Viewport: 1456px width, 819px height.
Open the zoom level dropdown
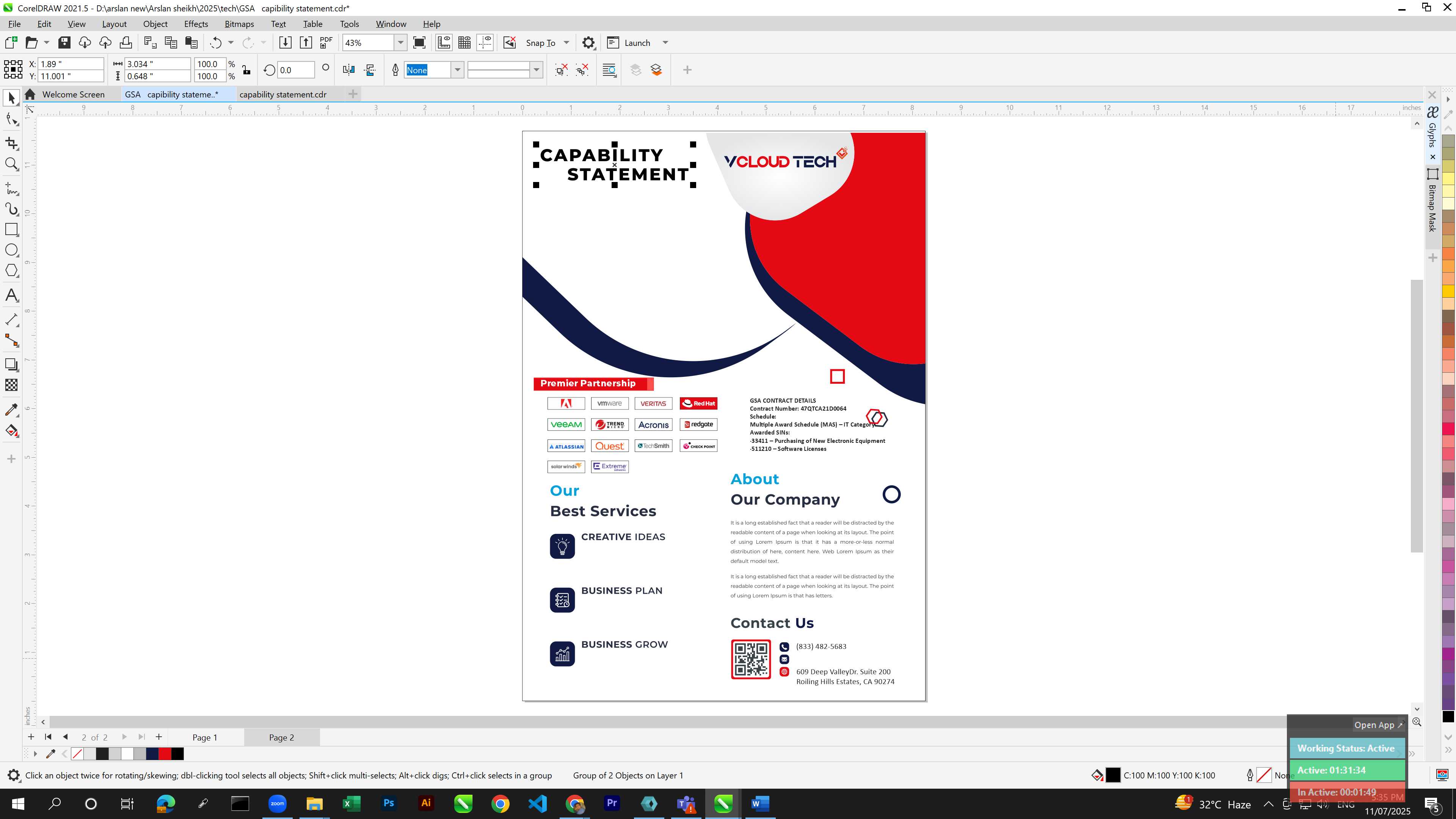tap(401, 42)
